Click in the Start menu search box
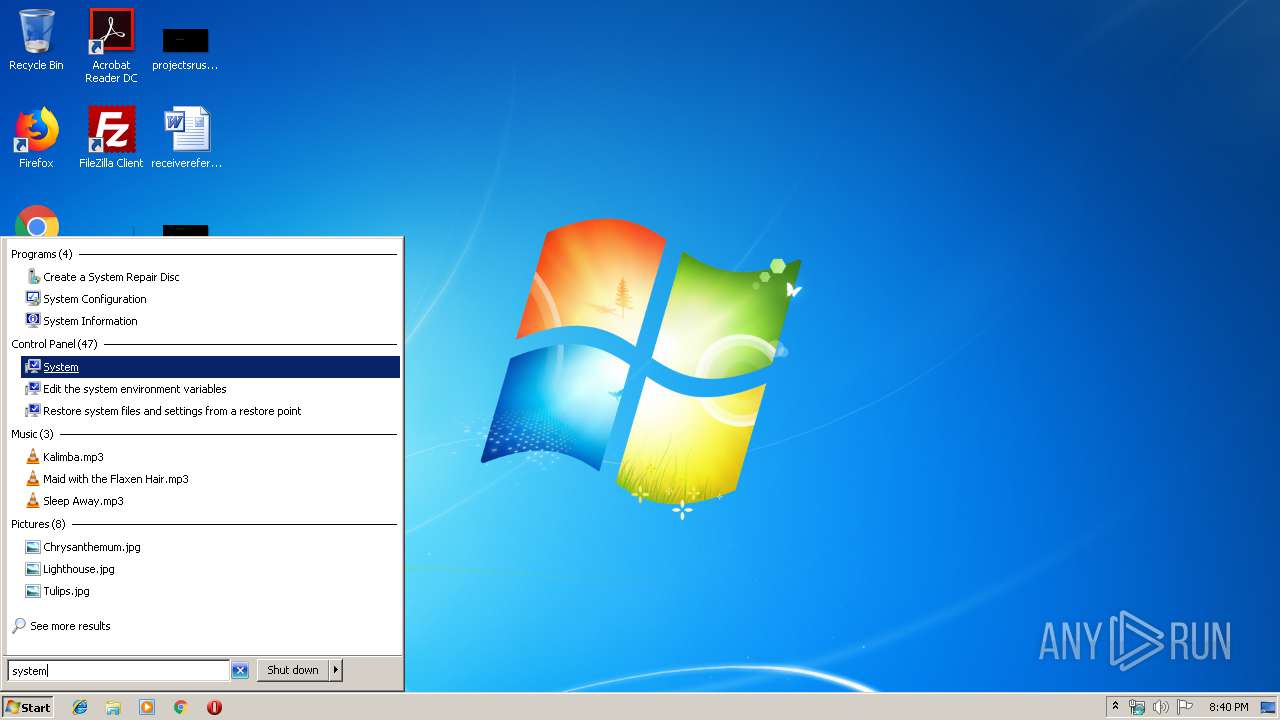Screen dimensions: 1280x720 pyautogui.click(x=118, y=671)
